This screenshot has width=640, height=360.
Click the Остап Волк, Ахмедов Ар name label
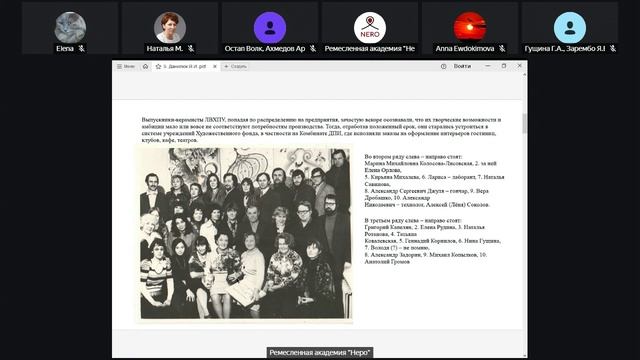[x=265, y=49]
